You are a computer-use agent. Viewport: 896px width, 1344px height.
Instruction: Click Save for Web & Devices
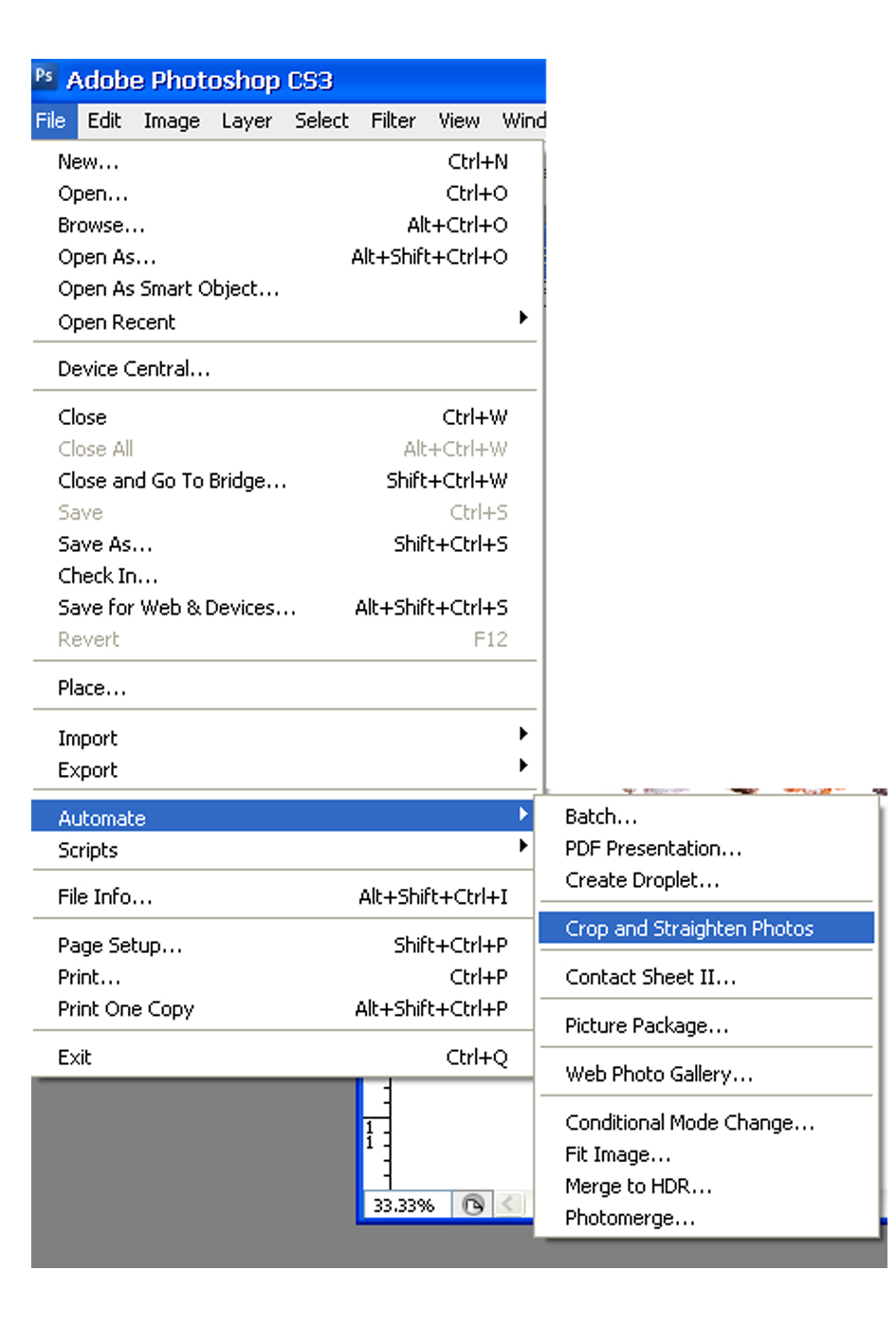tap(177, 607)
